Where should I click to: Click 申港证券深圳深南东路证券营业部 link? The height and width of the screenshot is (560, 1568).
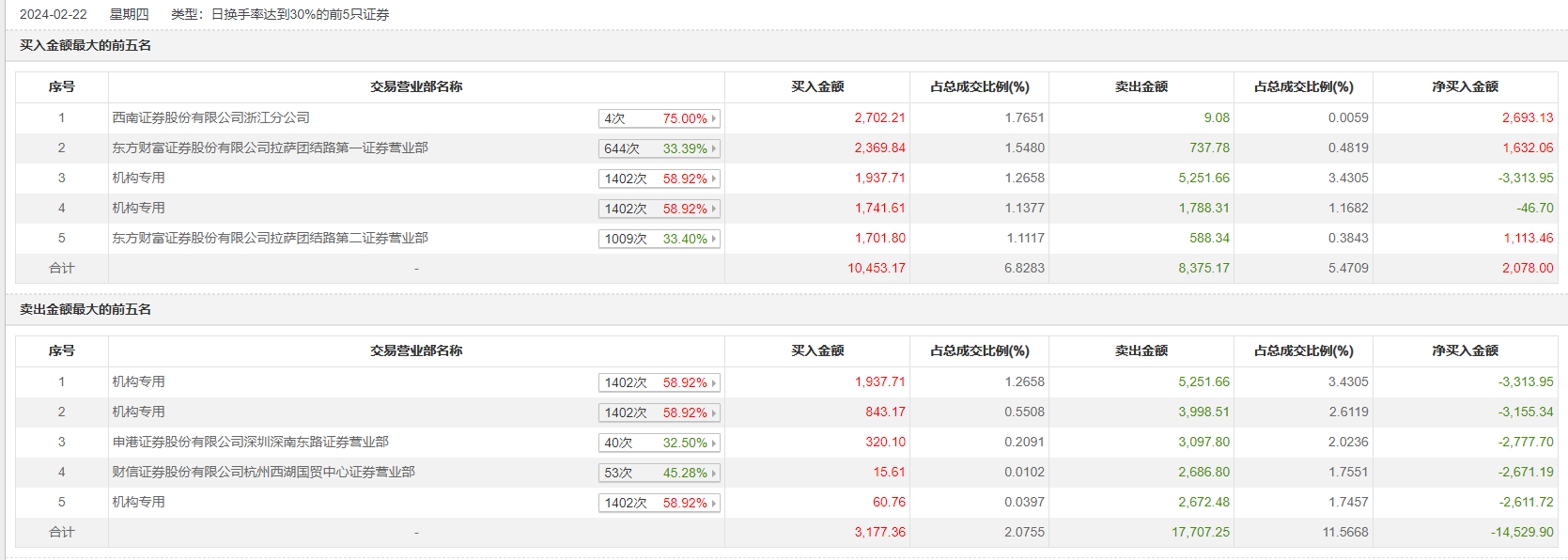pos(250,442)
